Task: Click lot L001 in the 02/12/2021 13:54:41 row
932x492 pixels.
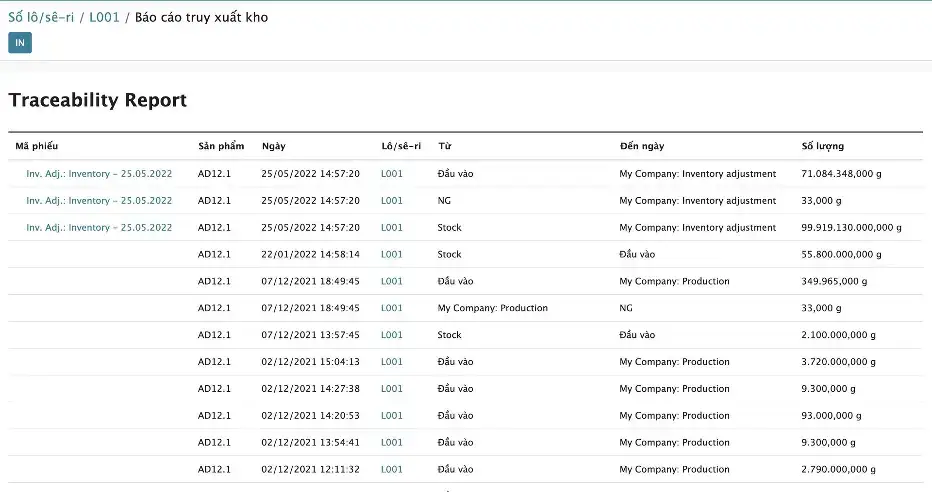Action: click(x=391, y=443)
